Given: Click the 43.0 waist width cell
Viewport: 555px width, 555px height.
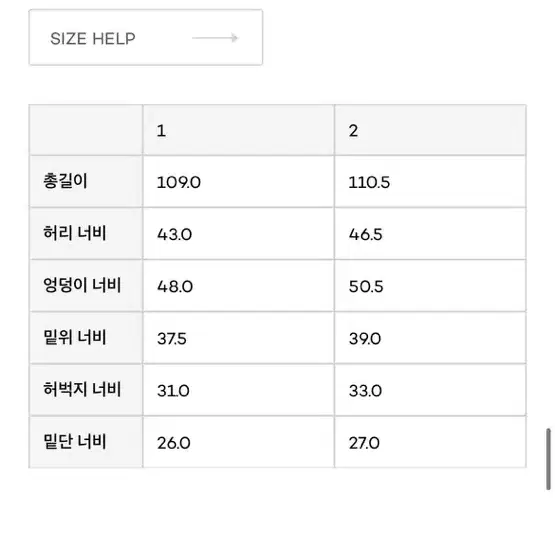Looking at the screenshot, I should pos(239,234).
